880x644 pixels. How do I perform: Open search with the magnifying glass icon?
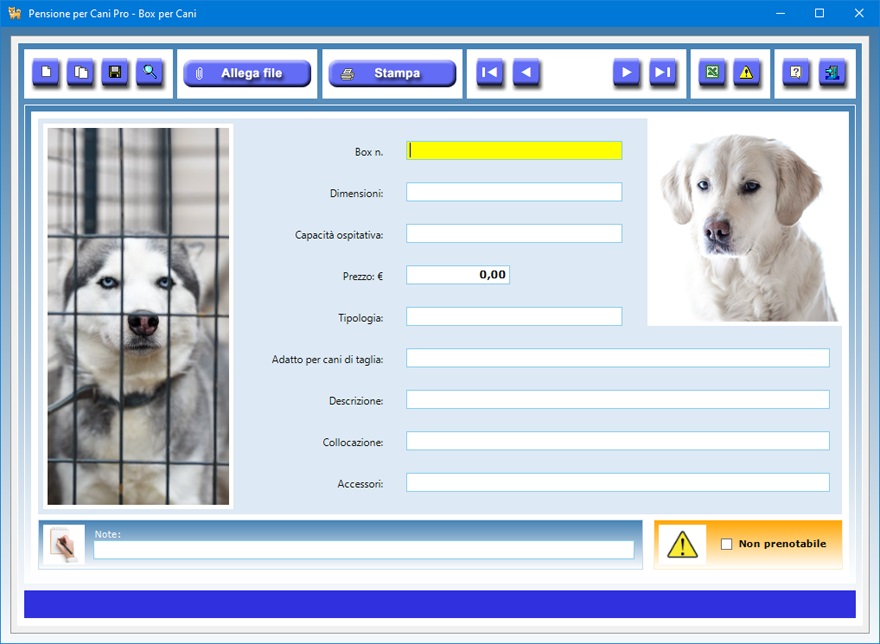click(150, 72)
